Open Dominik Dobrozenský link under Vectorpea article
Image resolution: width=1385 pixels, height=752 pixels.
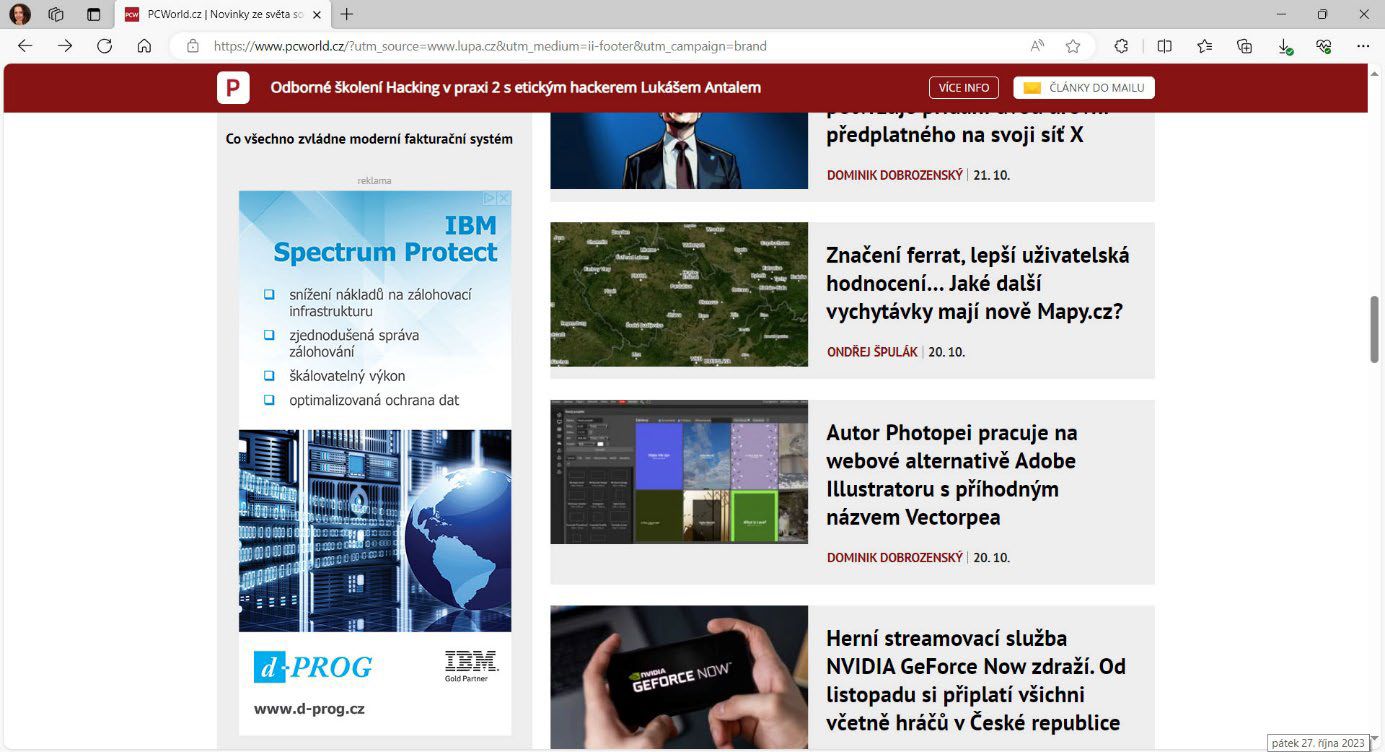tap(894, 557)
